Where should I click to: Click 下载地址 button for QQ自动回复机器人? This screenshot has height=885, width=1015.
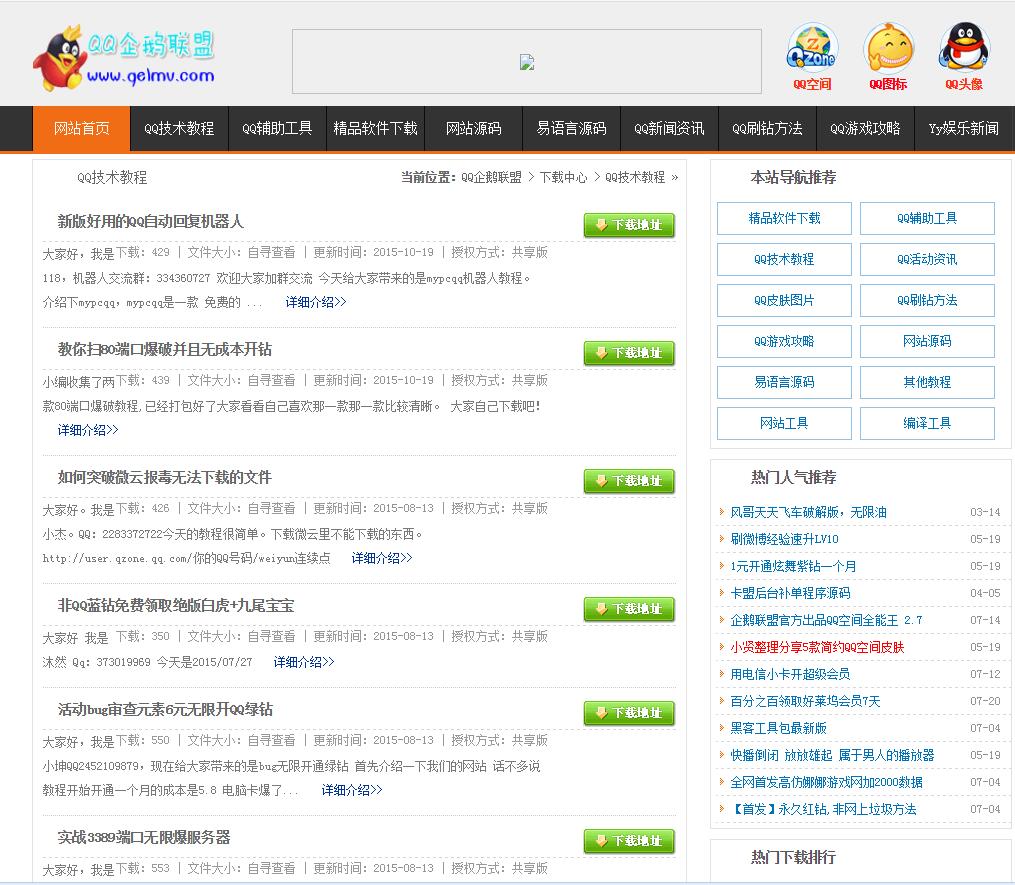tap(629, 225)
